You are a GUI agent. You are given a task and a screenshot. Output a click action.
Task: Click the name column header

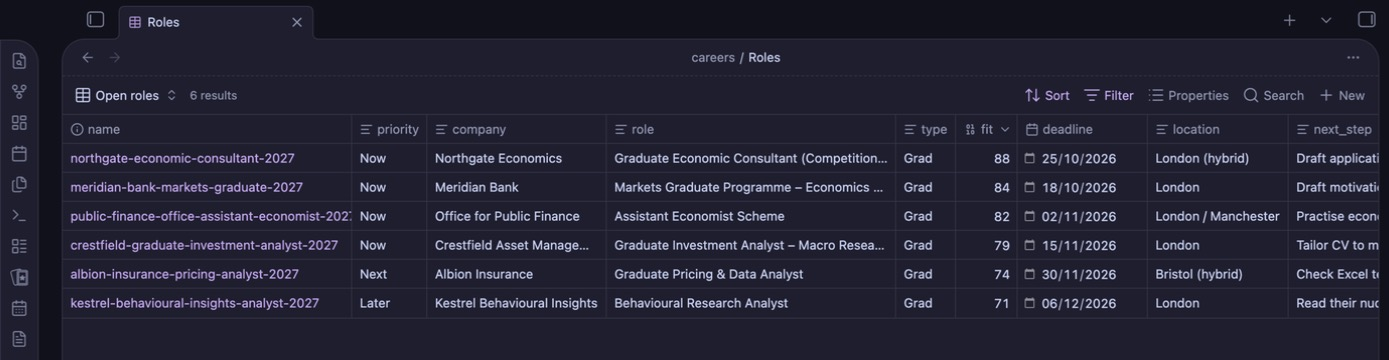[207, 130]
